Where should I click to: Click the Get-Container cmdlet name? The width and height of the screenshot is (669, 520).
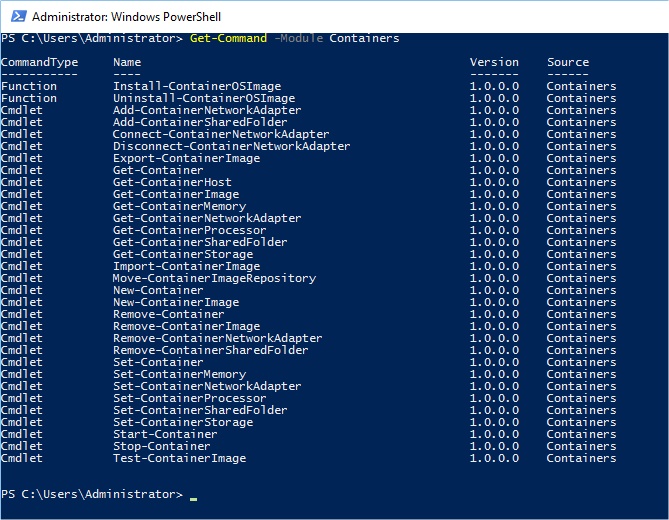[x=158, y=170]
